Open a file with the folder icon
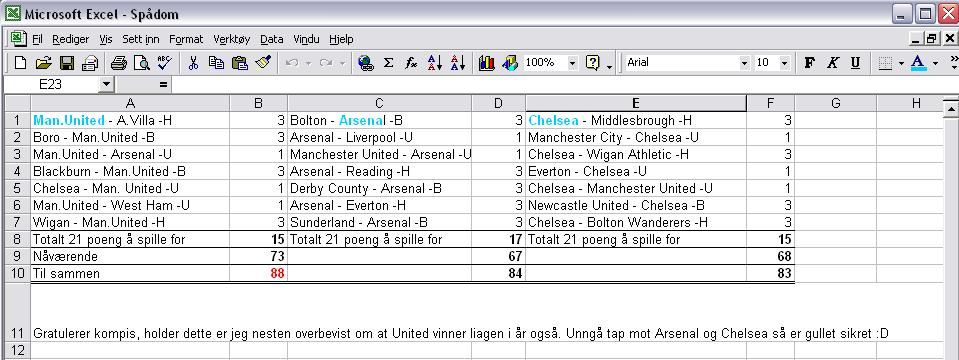Image resolution: width=959 pixels, height=360 pixels. click(x=43, y=62)
